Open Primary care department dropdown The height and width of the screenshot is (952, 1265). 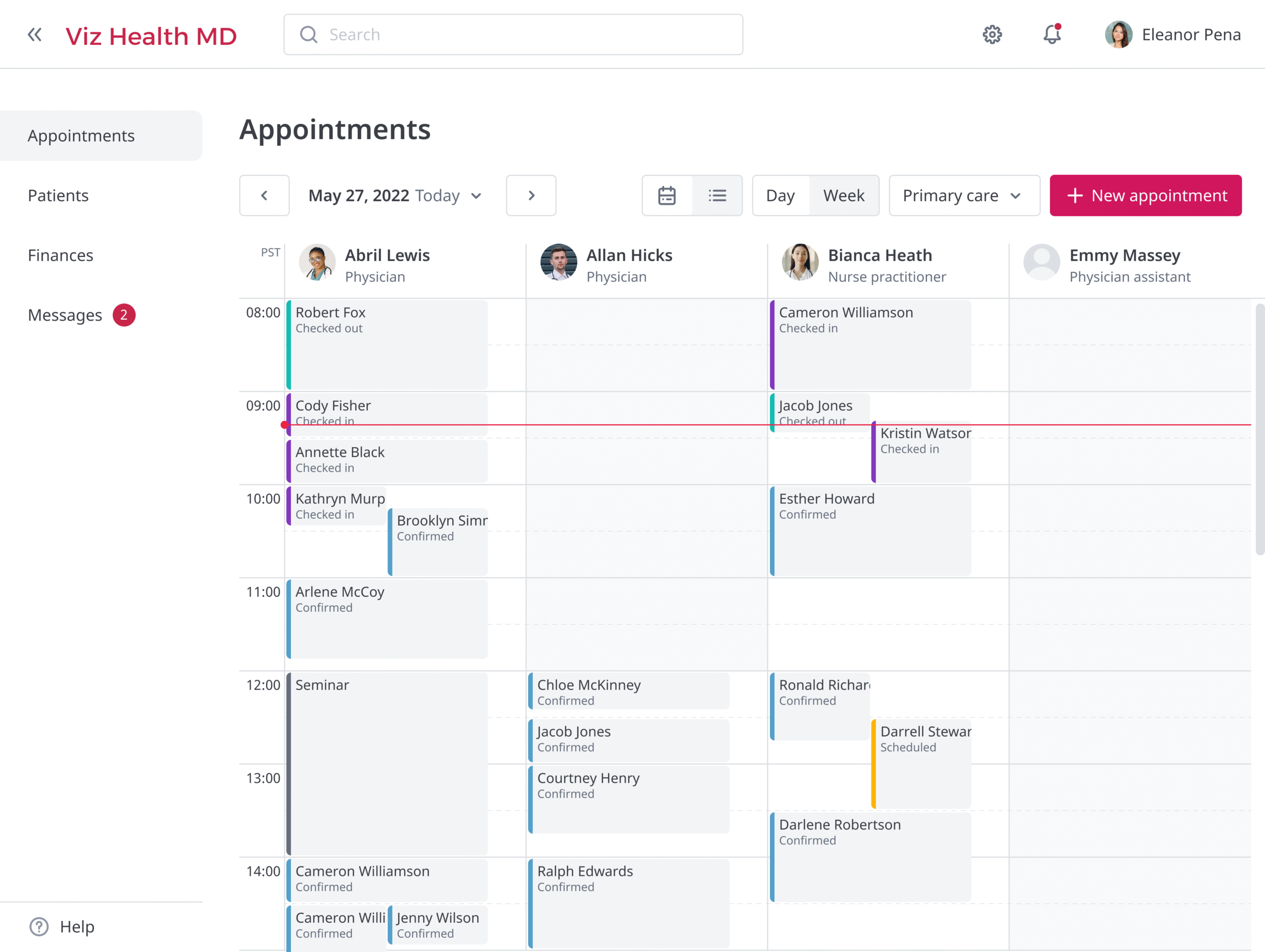click(964, 196)
